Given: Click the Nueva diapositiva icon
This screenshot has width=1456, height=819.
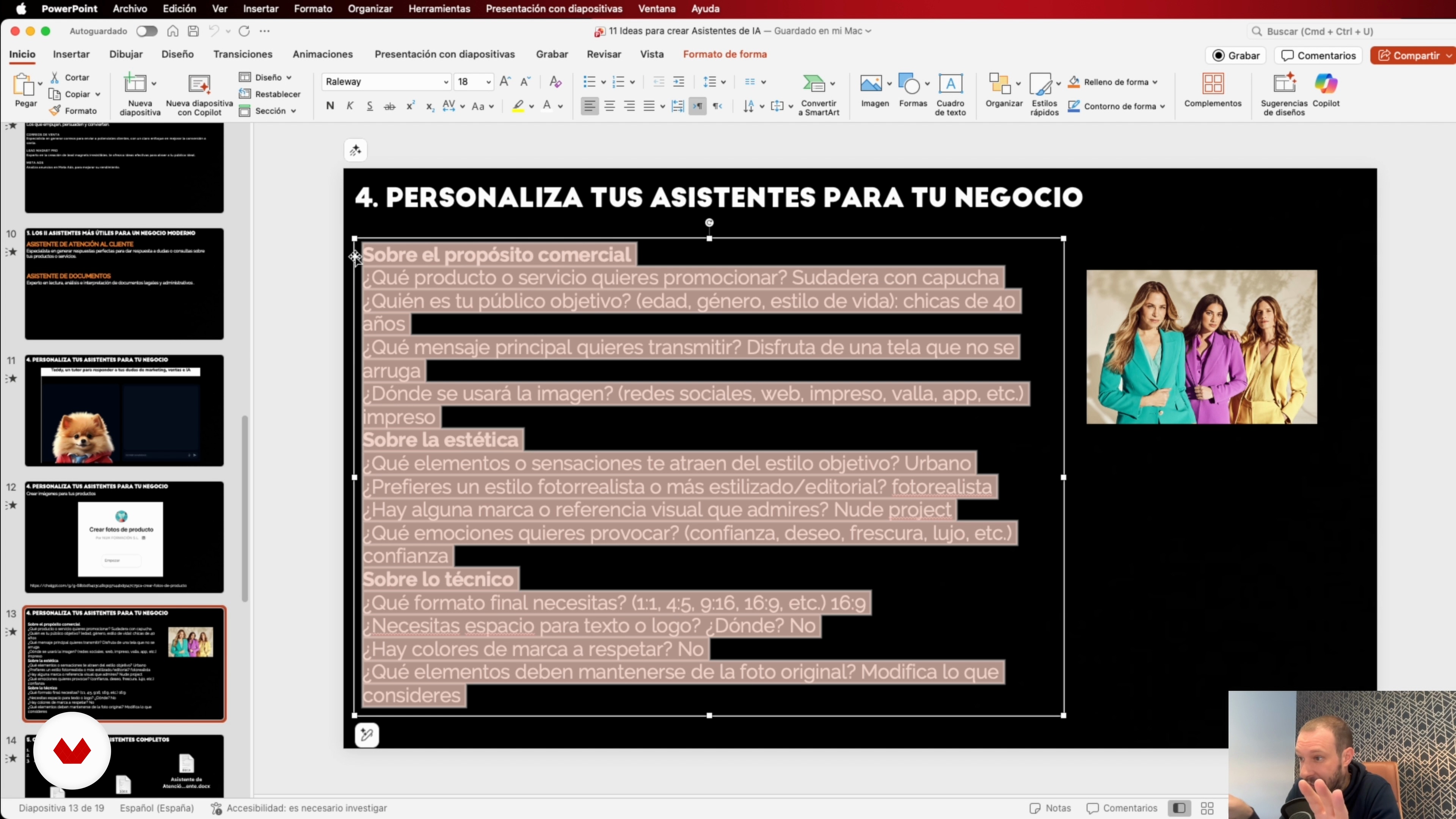Looking at the screenshot, I should tap(135, 84).
